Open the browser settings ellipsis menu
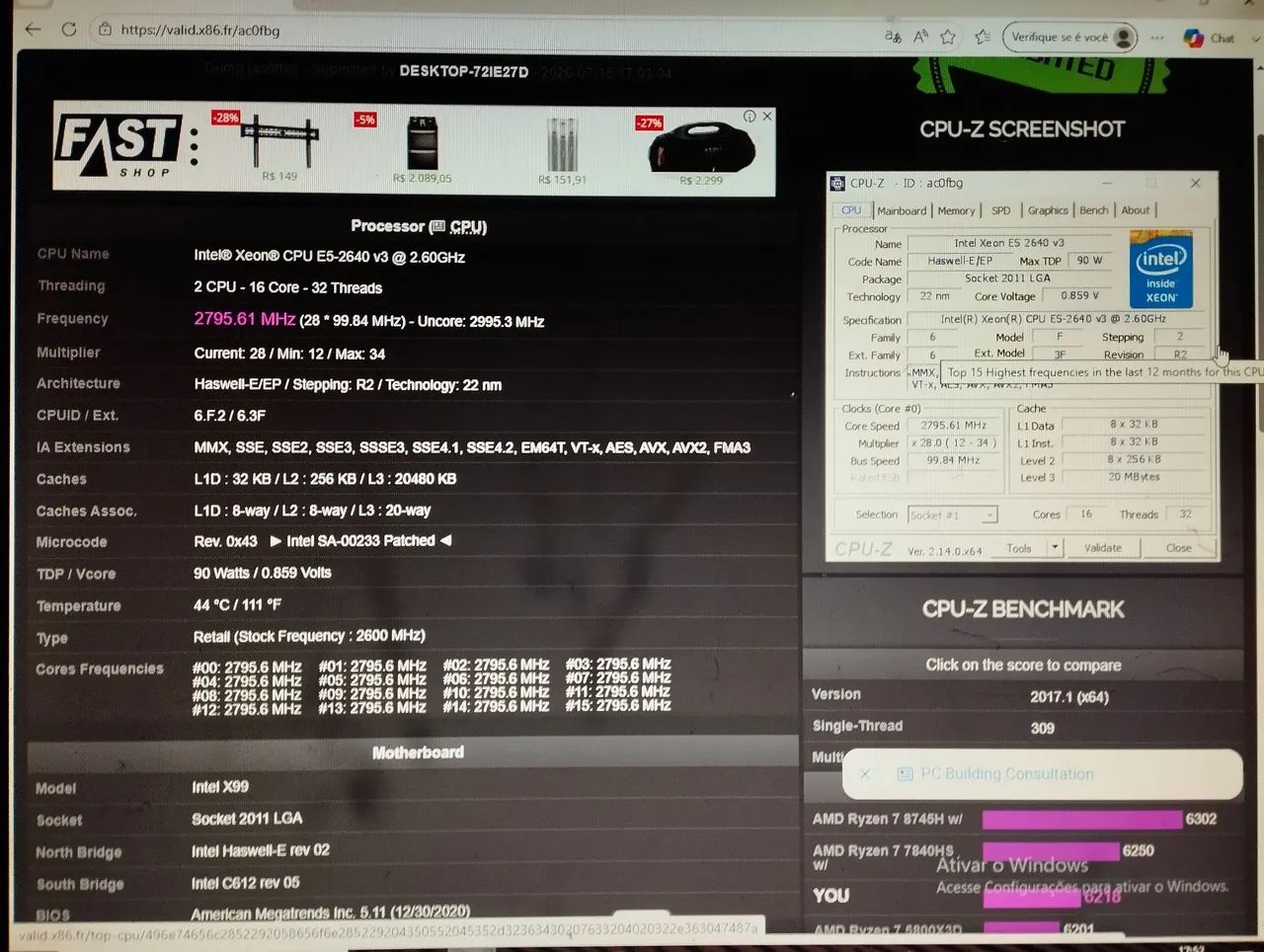Image resolution: width=1264 pixels, height=952 pixels. [x=1157, y=38]
